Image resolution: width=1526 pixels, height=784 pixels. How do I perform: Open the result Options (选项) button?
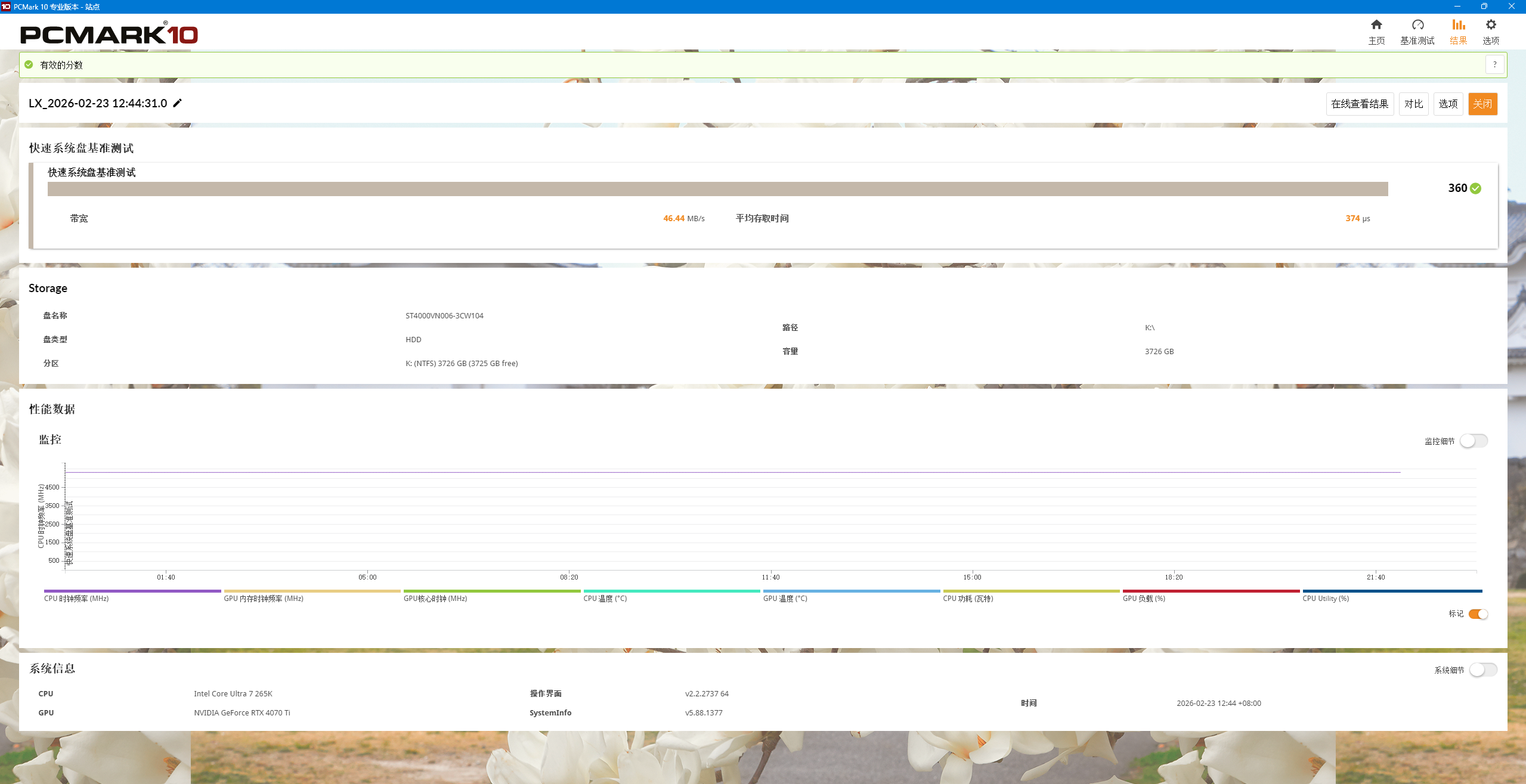coord(1447,104)
